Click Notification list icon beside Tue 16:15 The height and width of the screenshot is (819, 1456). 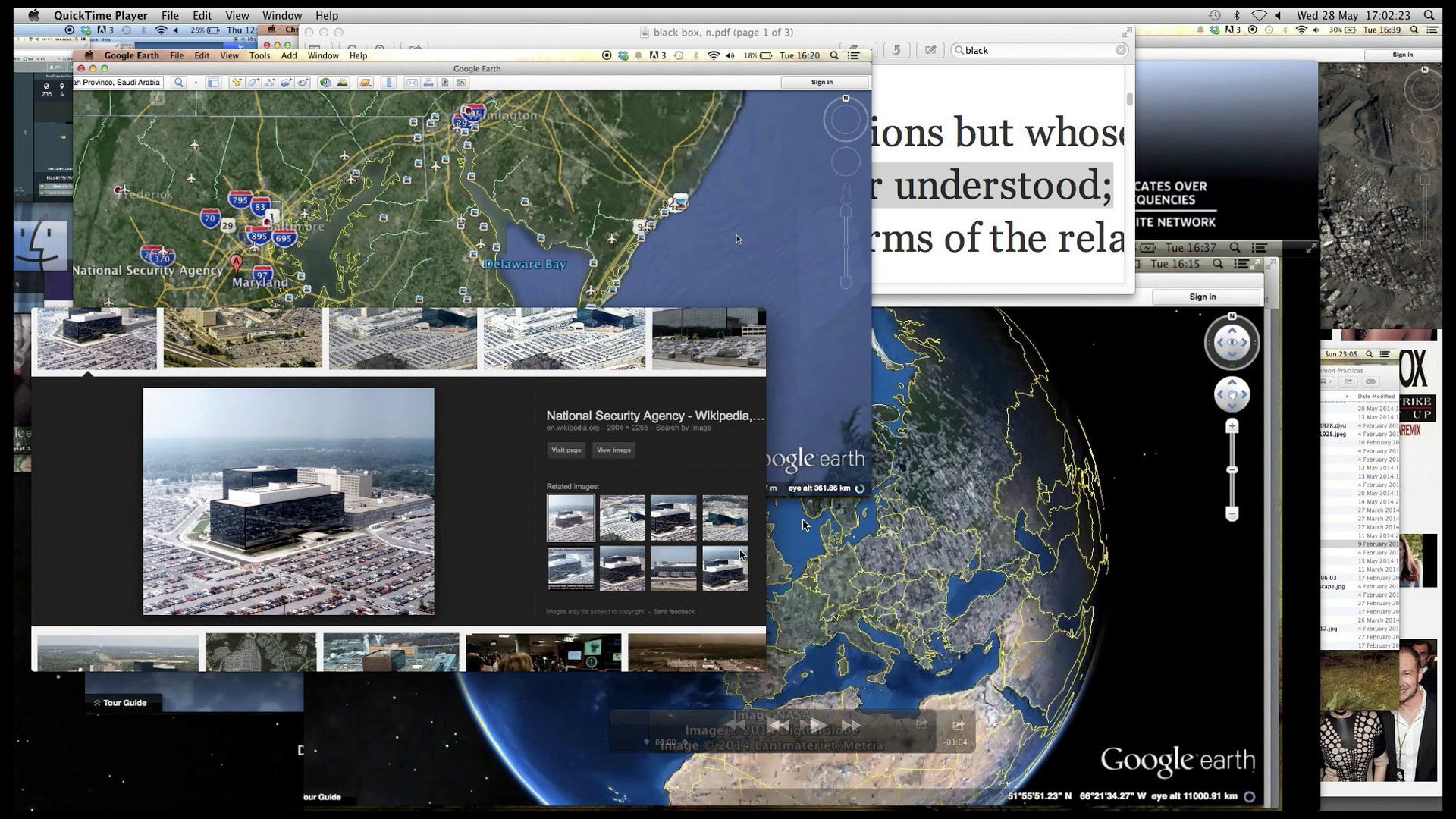point(1241,264)
